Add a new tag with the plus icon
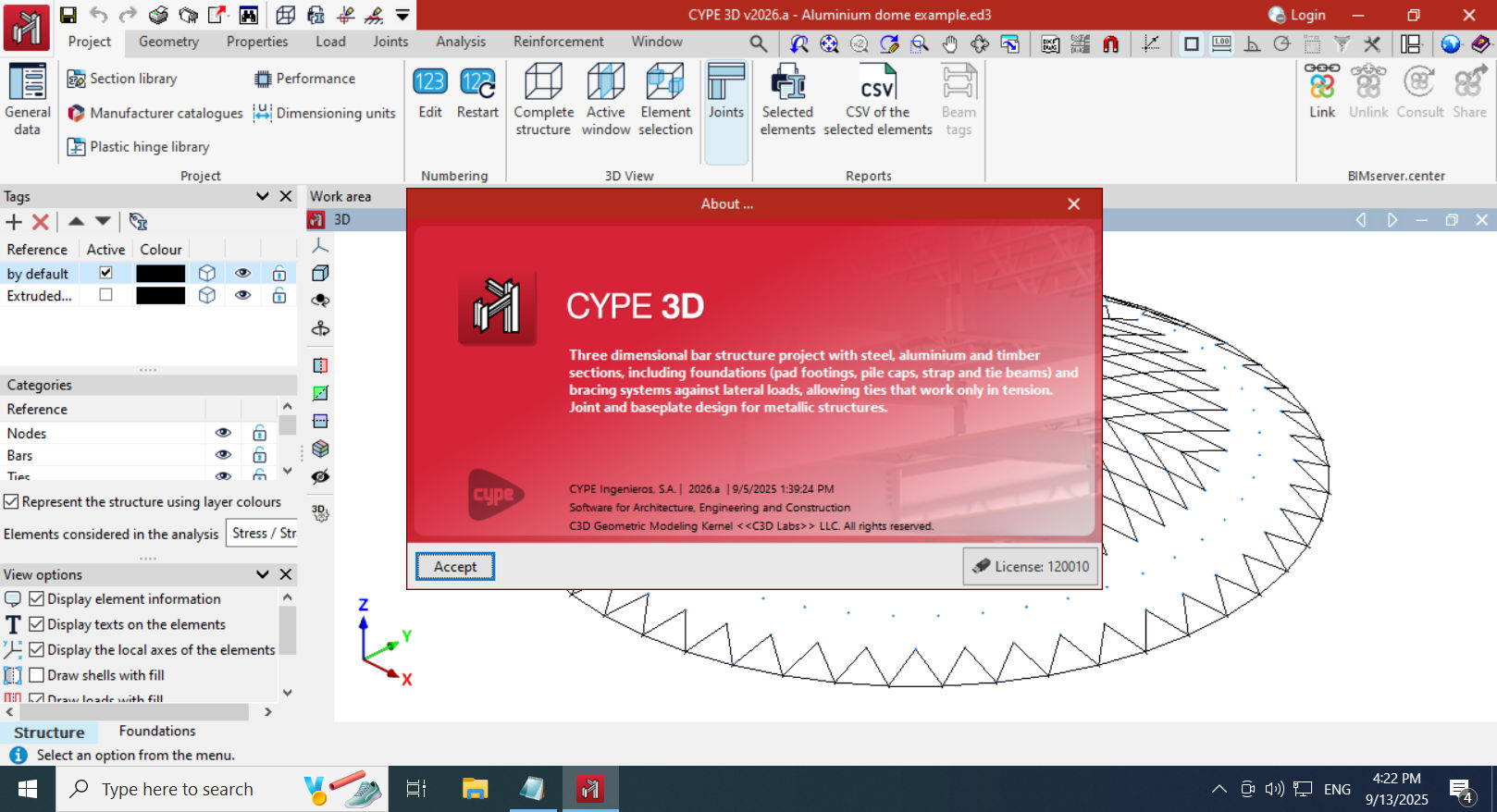The height and width of the screenshot is (812, 1497). point(14,222)
